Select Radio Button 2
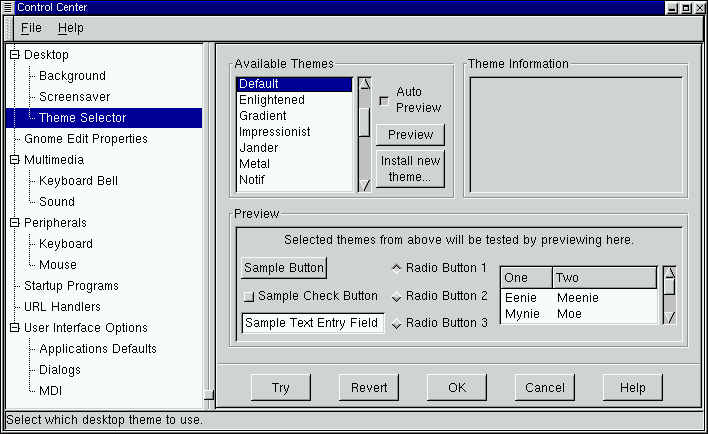The width and height of the screenshot is (708, 434). click(396, 297)
